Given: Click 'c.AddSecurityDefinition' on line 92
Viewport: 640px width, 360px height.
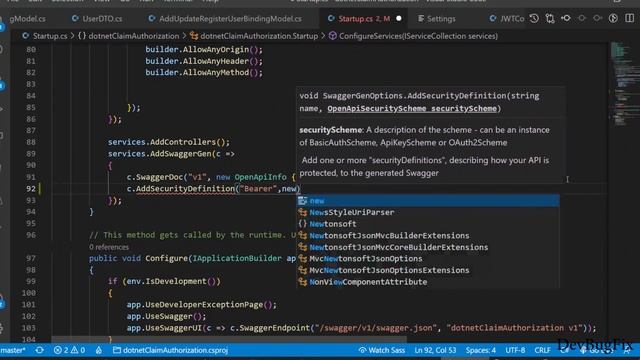Looking at the screenshot, I should tap(180, 189).
